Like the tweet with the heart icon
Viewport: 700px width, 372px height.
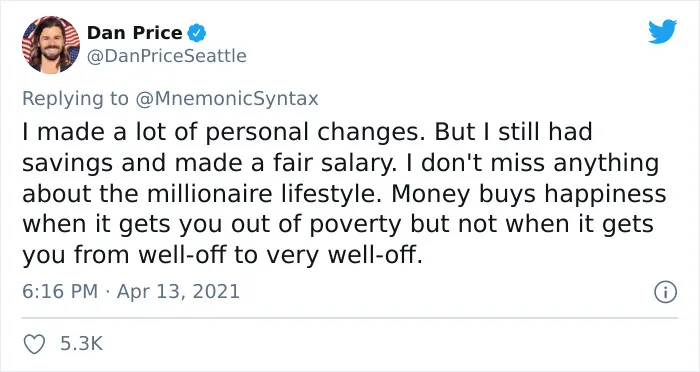click(34, 344)
